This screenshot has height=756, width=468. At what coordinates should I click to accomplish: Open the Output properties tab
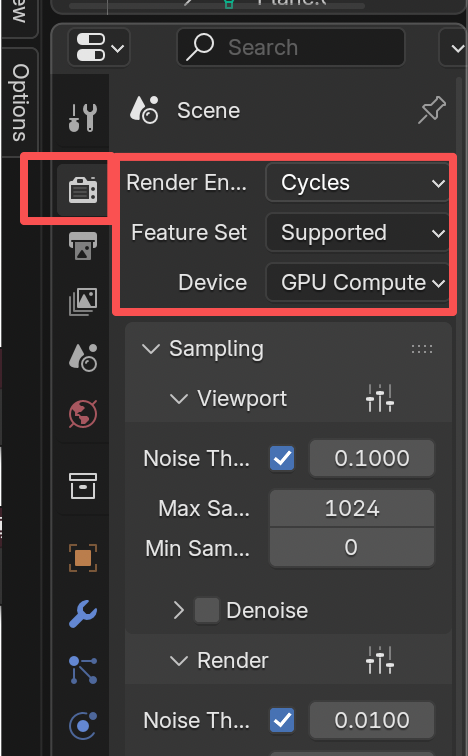(83, 246)
